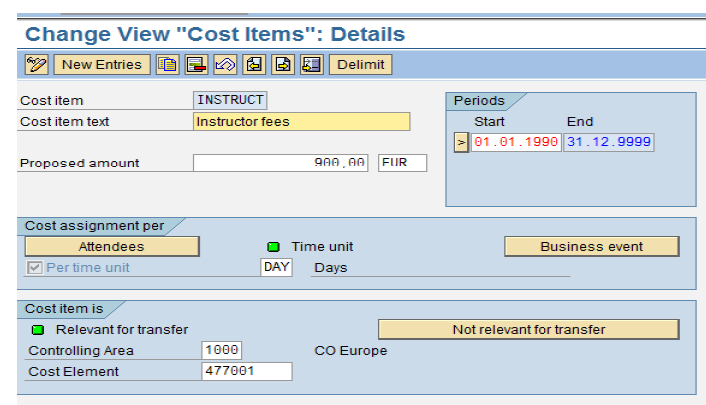Click the Cost Element input field
This screenshot has width=706, height=405.
(247, 372)
